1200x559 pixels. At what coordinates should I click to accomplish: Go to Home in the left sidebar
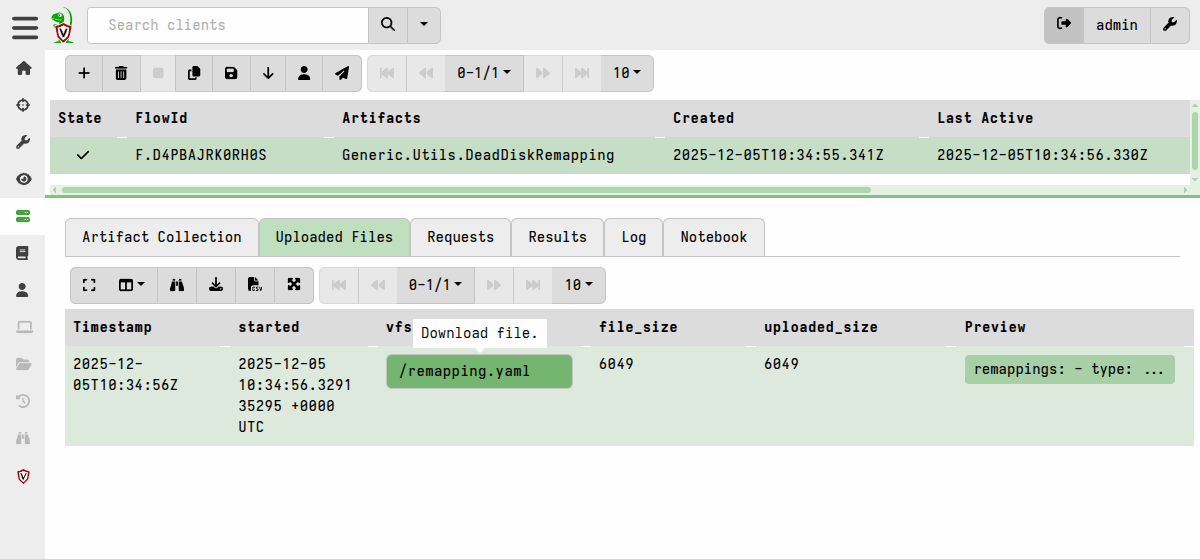tap(23, 68)
